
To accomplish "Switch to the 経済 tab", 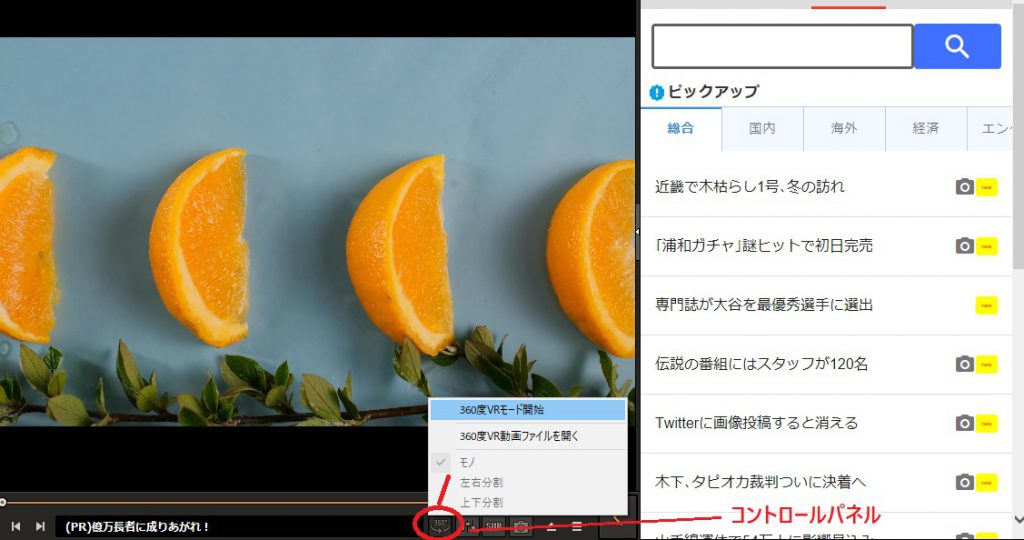I will tap(925, 129).
